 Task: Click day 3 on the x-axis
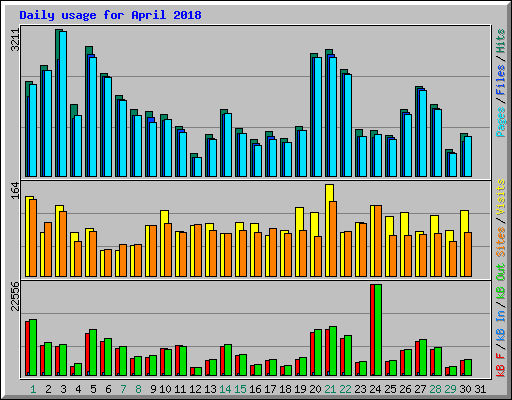pos(63,389)
